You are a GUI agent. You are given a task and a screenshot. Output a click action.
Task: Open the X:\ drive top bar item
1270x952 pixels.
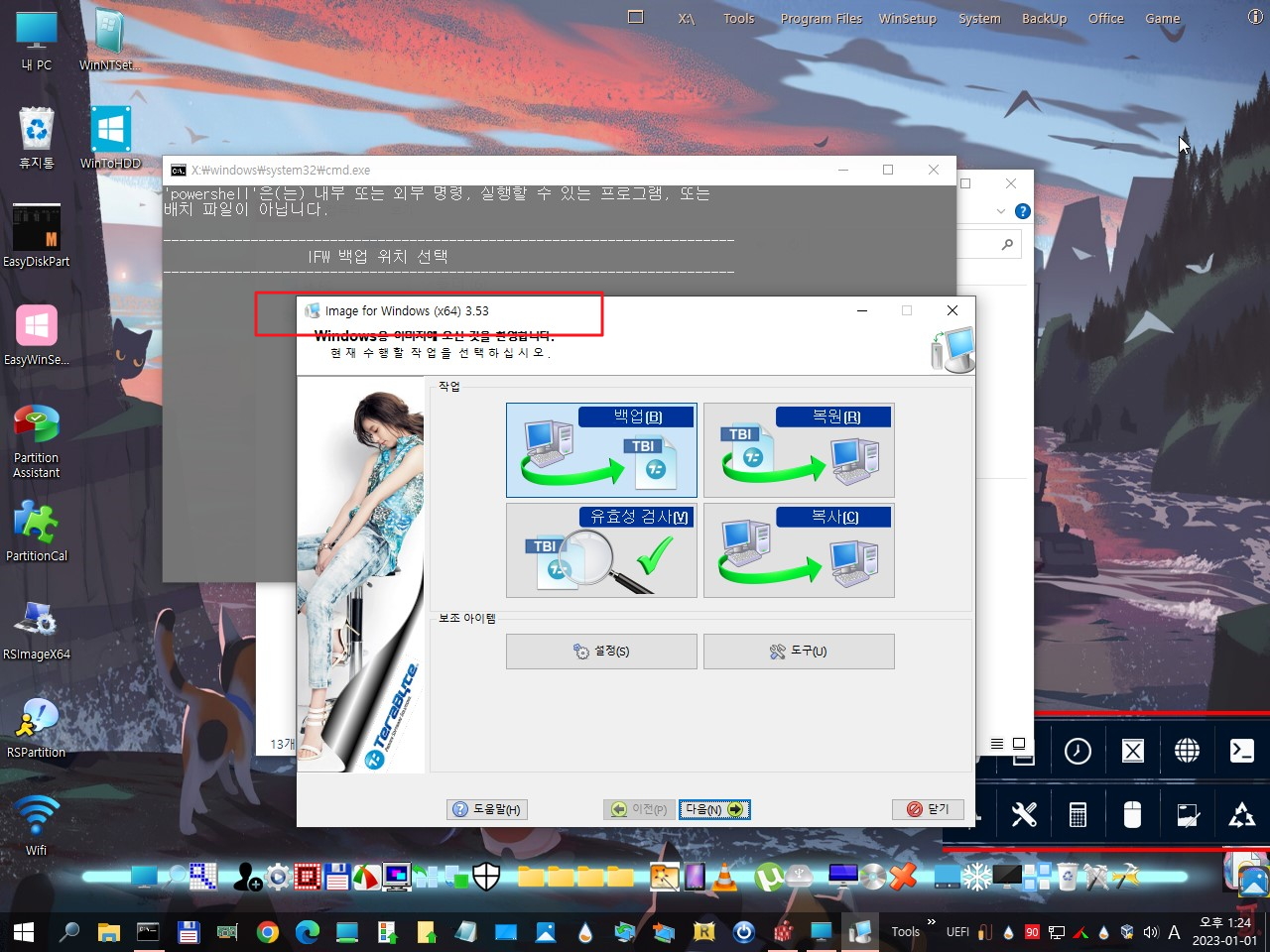686,18
